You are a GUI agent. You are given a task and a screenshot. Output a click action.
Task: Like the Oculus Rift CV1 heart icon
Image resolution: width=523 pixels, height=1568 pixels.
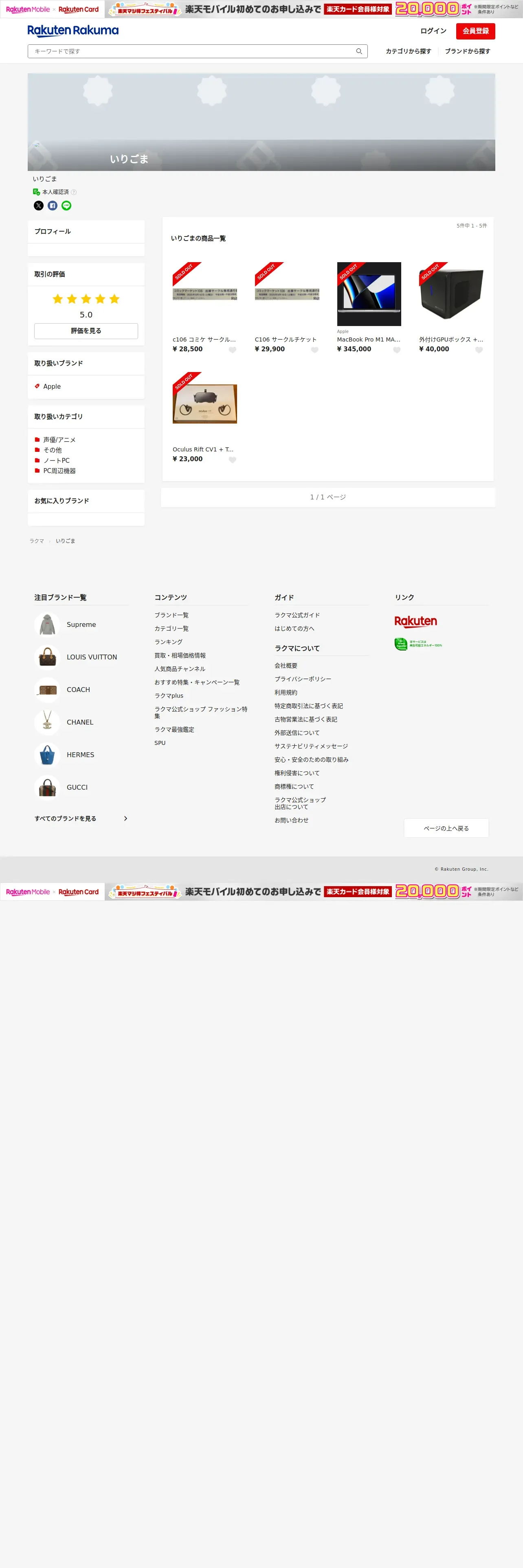coord(232,460)
